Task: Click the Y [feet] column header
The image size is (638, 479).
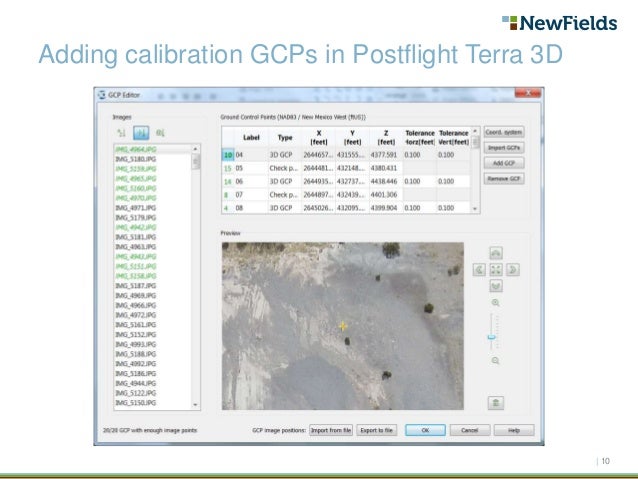Action: (x=352, y=138)
